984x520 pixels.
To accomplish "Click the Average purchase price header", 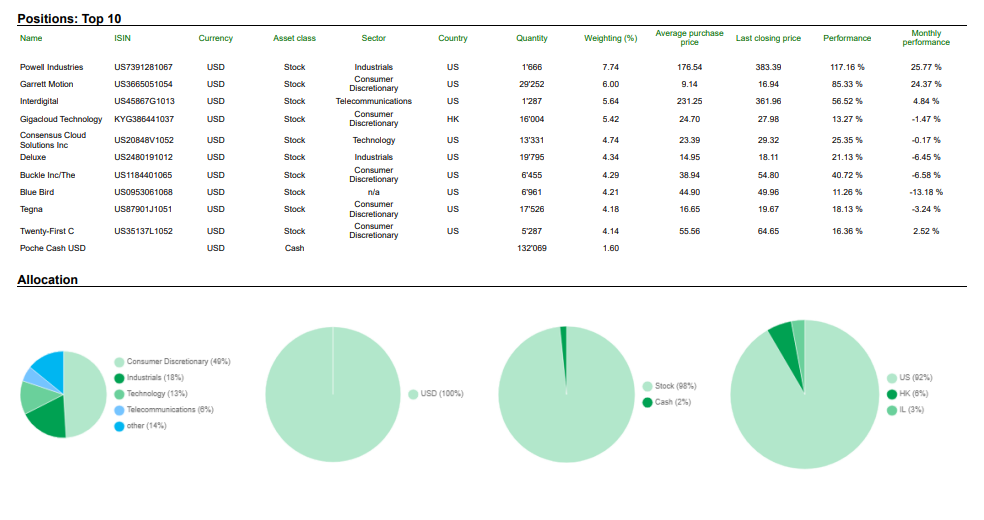I will coord(689,38).
